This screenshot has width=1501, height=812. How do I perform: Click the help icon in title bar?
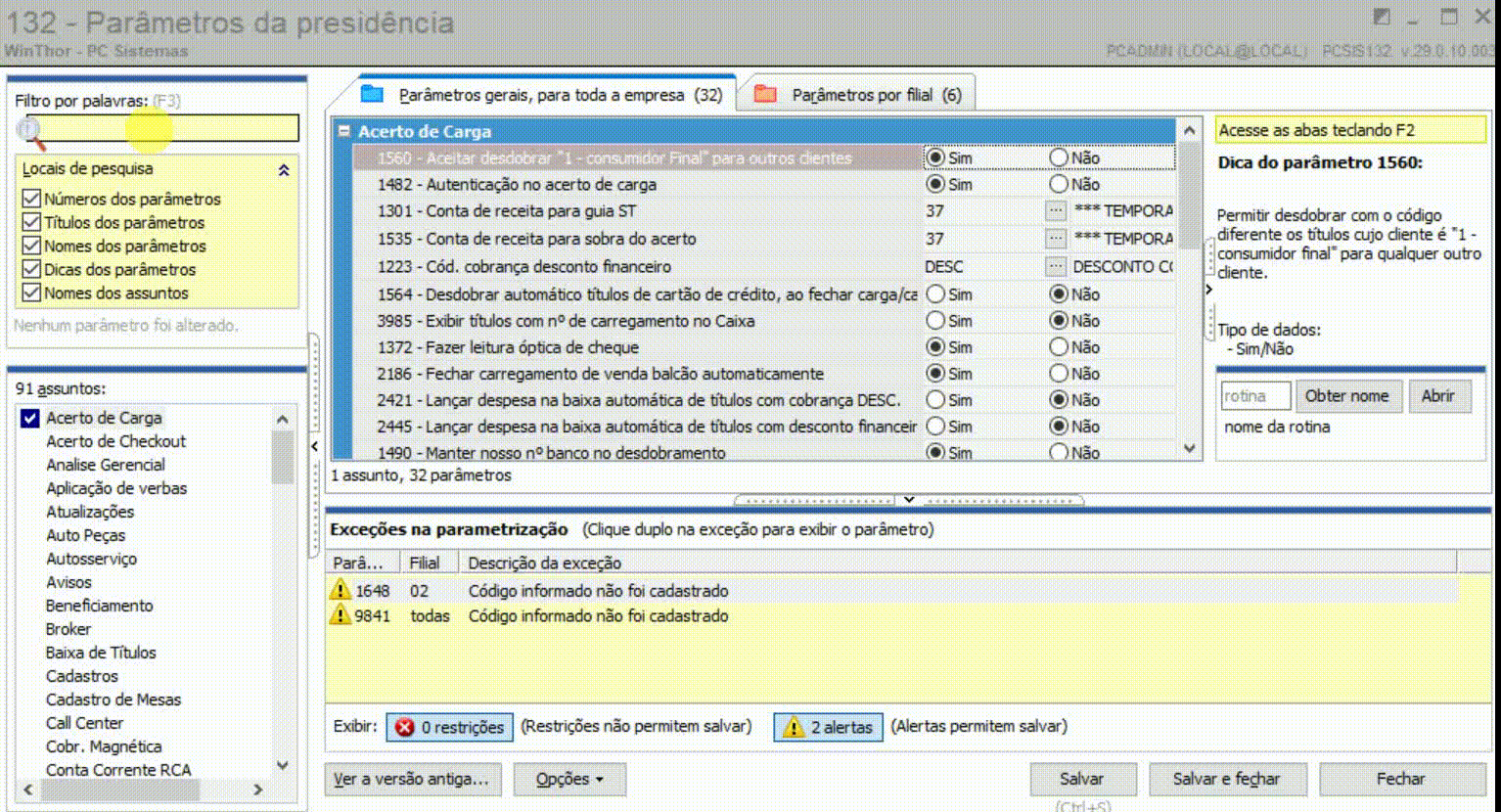pos(1382,17)
